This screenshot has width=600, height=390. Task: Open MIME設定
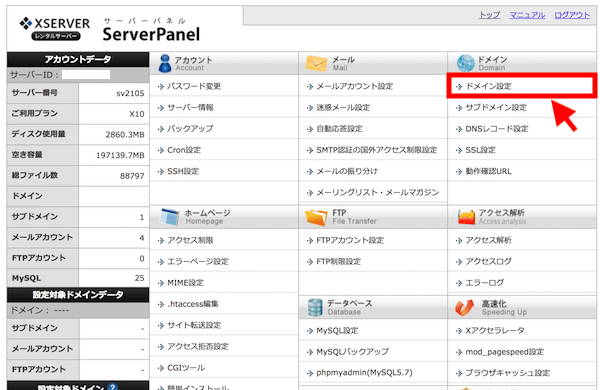coord(185,283)
